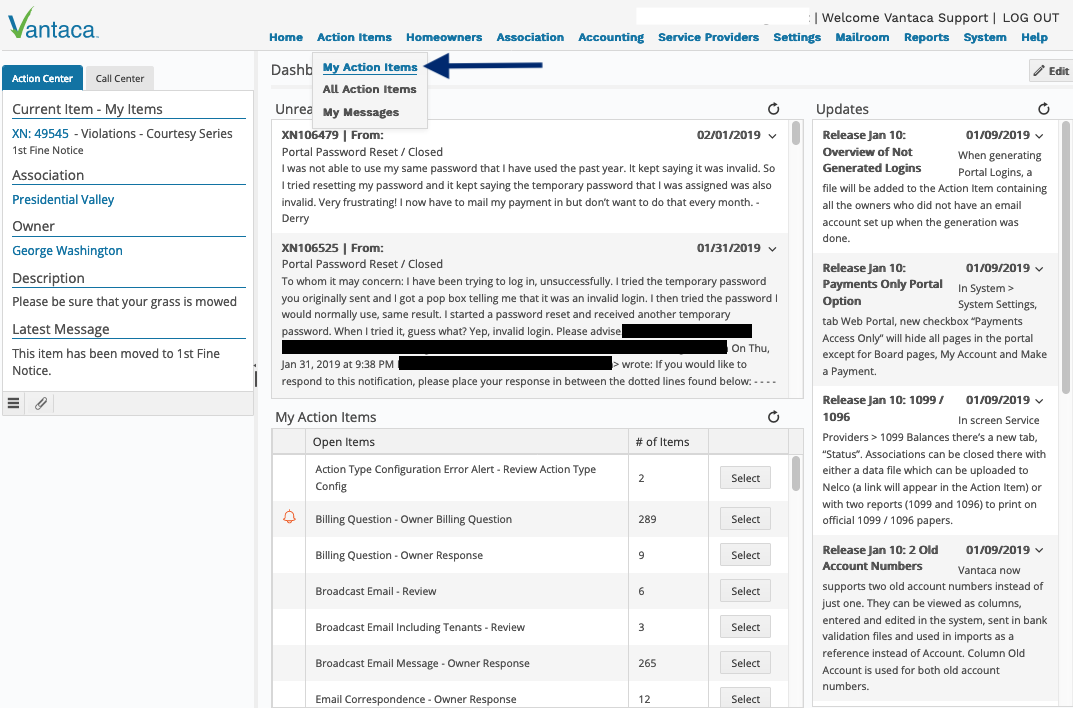Screen dimensions: 1073x708
Task: Open the Homeowners menu
Action: [x=444, y=37]
